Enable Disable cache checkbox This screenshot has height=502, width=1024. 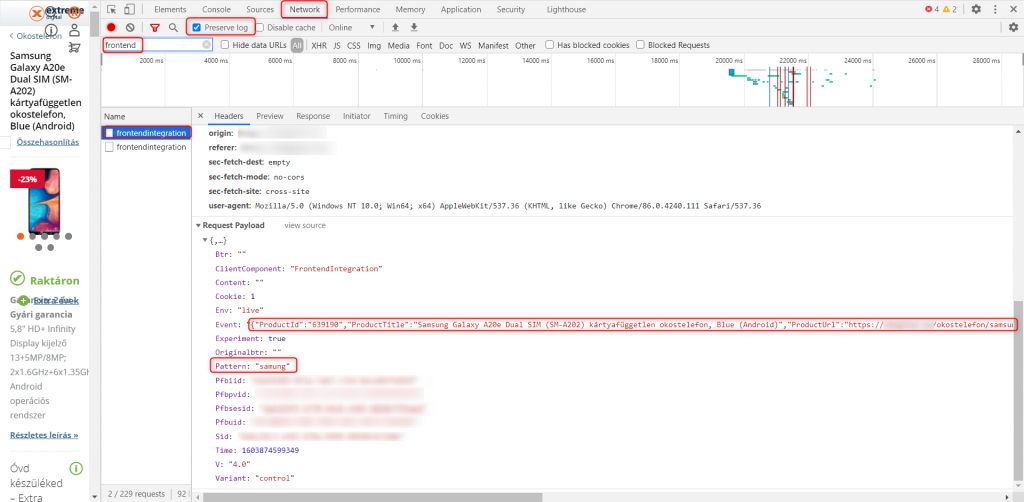click(x=260, y=27)
